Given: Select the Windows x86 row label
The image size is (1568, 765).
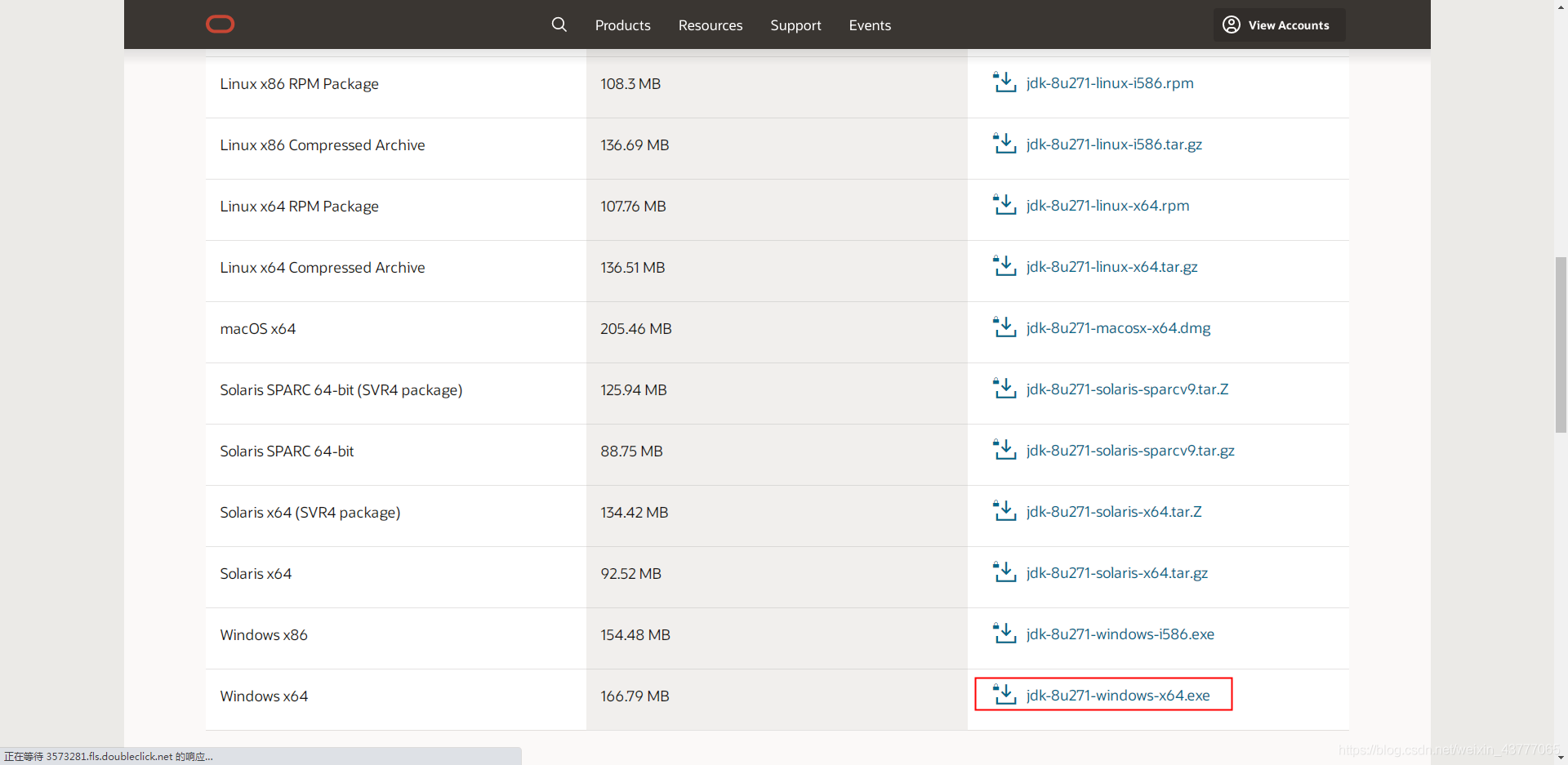Looking at the screenshot, I should click(x=264, y=635).
